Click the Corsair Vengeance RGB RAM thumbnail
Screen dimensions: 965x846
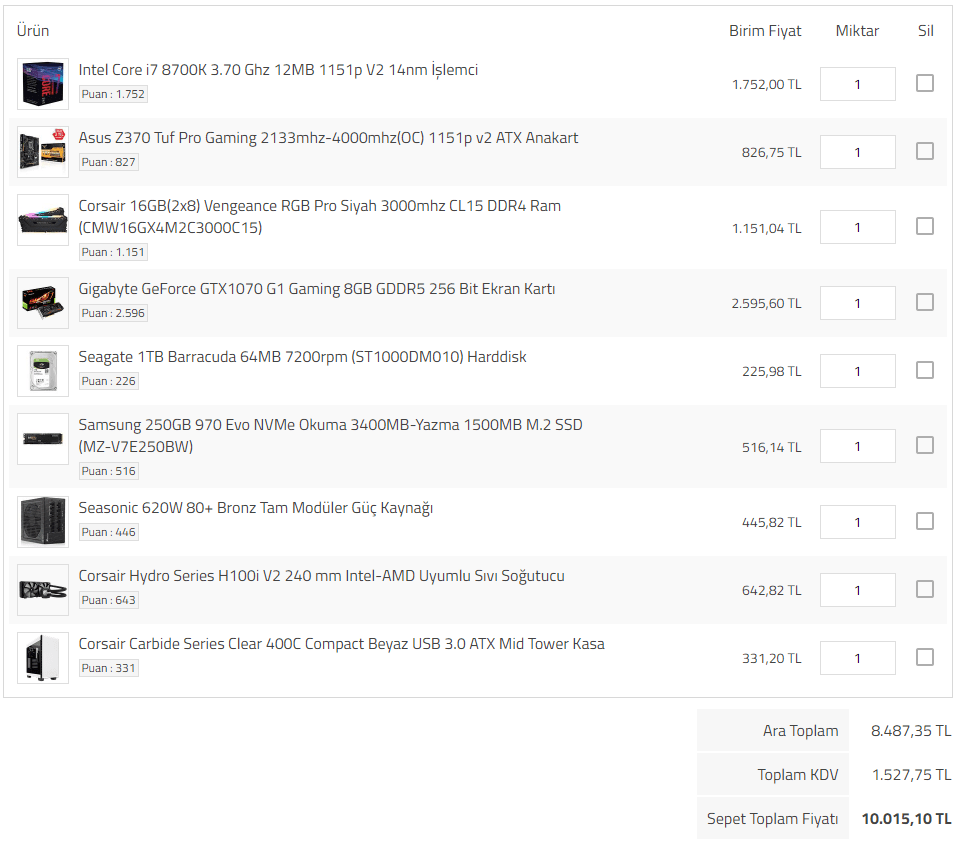43,220
